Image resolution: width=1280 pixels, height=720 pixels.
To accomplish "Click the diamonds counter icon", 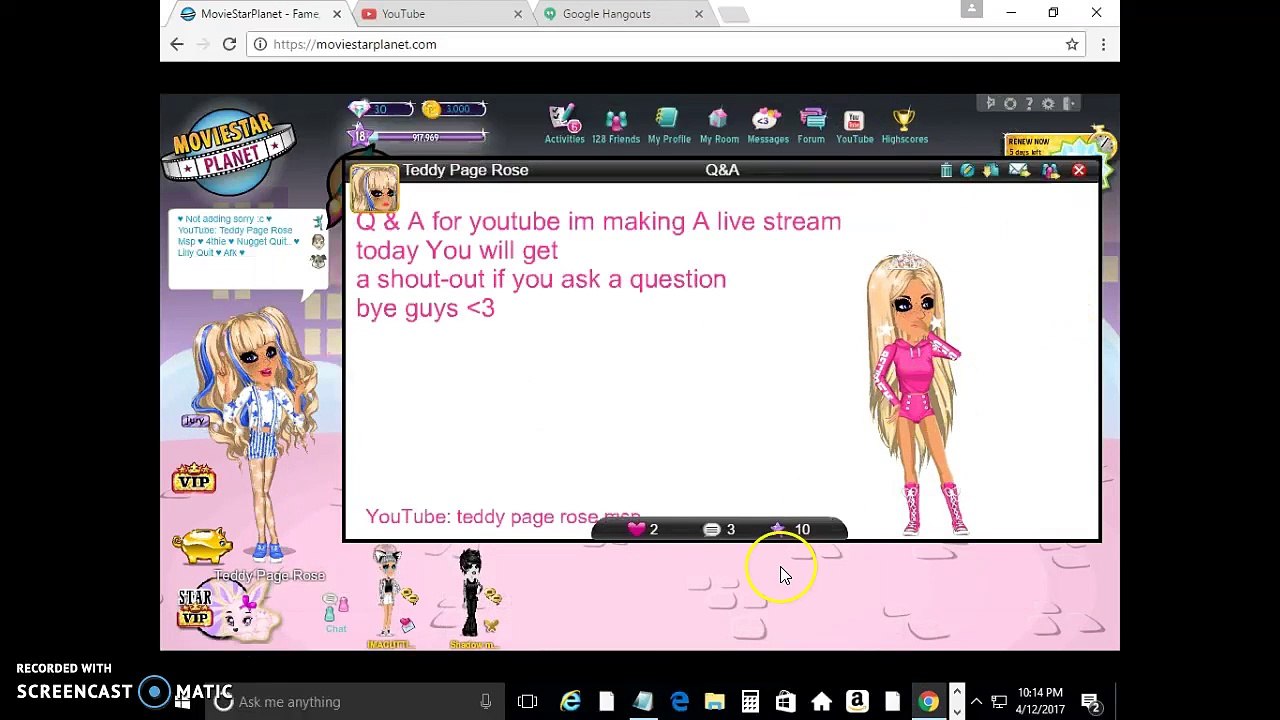I will (x=359, y=109).
